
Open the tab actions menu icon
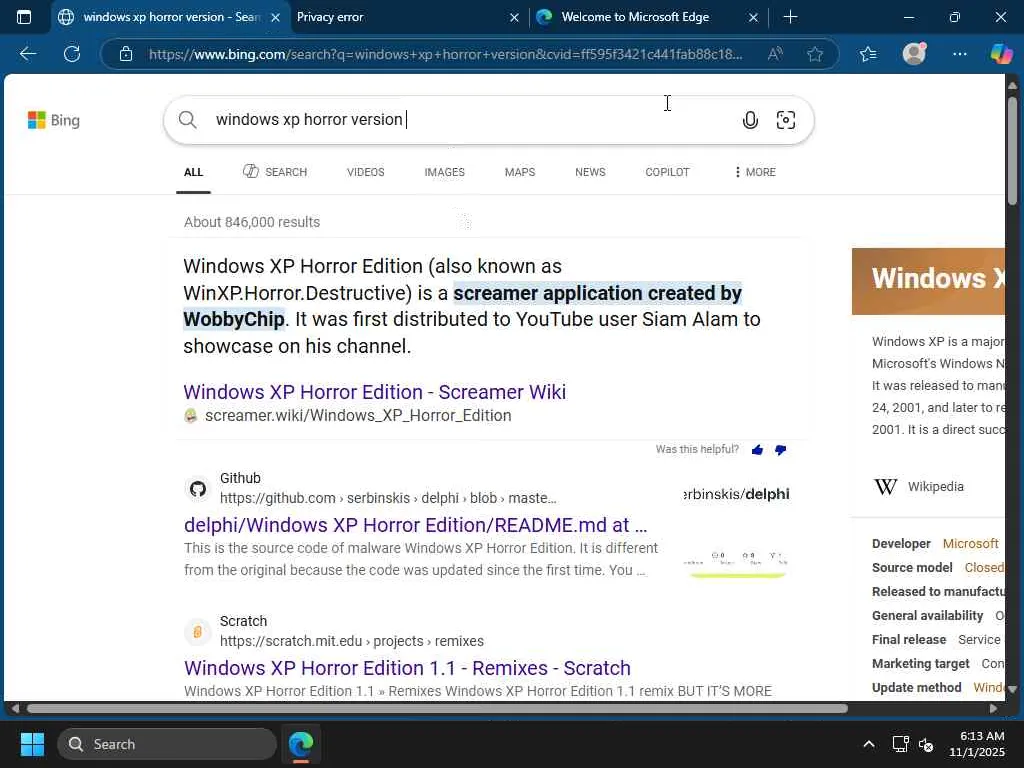(x=24, y=17)
